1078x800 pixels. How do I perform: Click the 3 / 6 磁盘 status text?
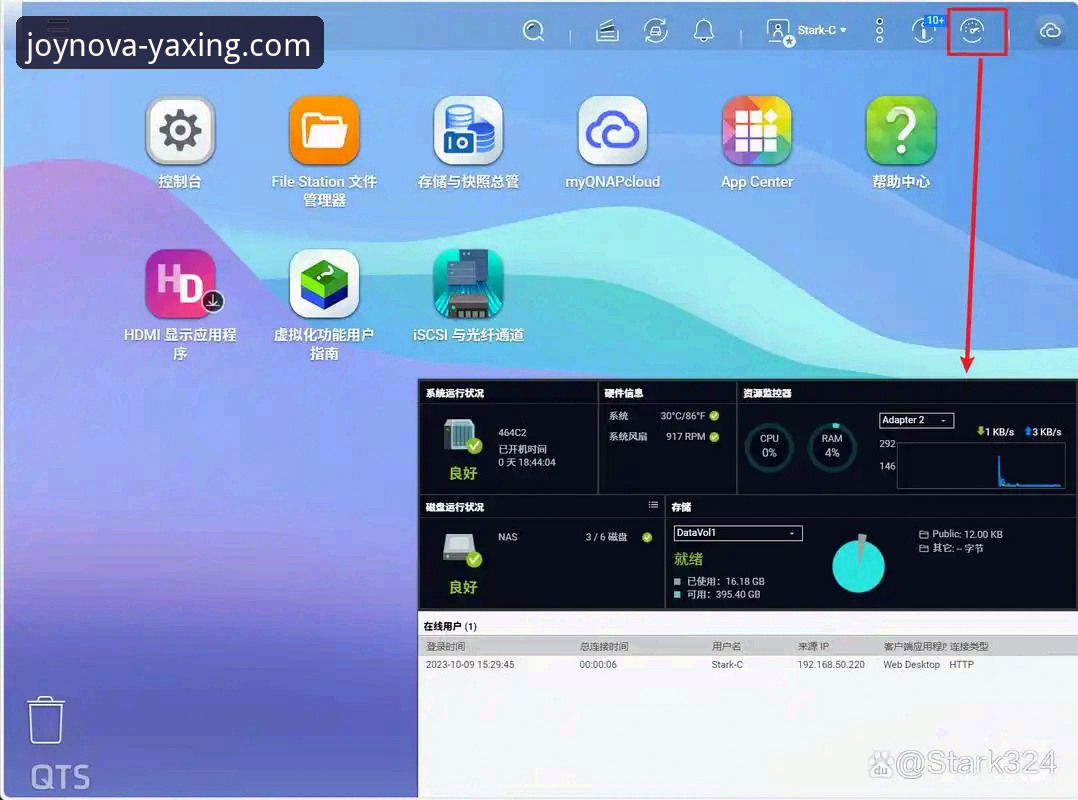click(606, 537)
